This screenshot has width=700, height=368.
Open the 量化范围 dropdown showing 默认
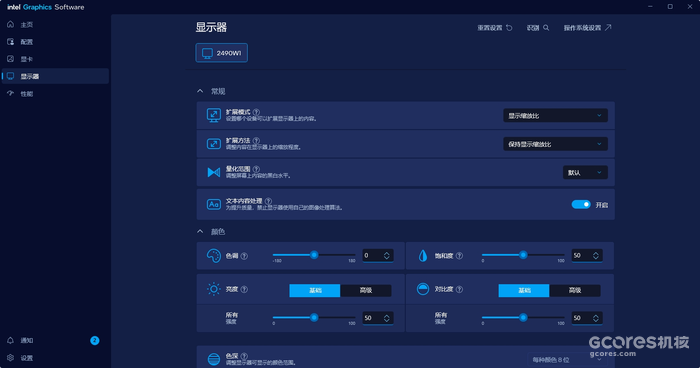point(585,172)
